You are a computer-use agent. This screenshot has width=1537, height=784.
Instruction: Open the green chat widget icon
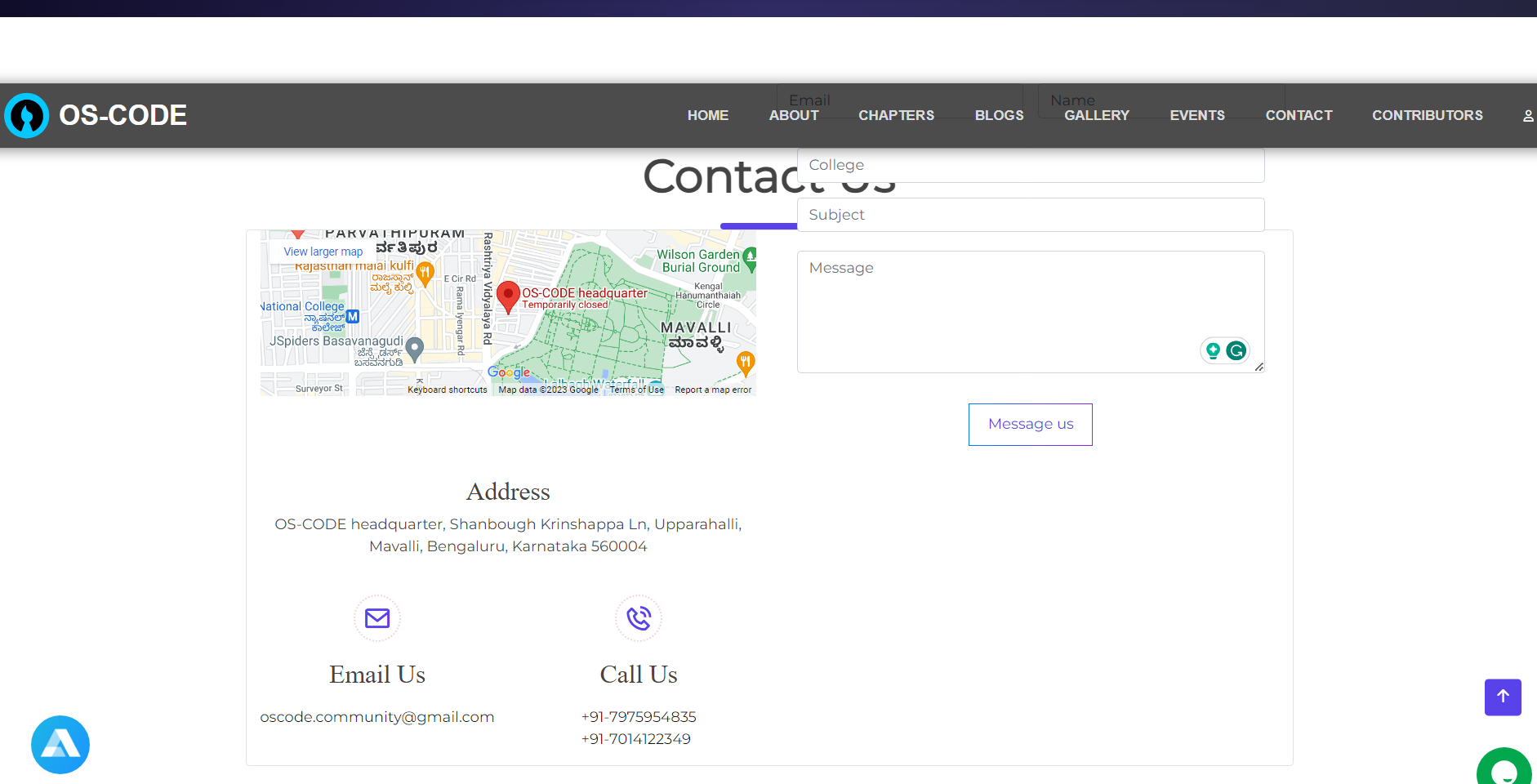(x=1504, y=768)
